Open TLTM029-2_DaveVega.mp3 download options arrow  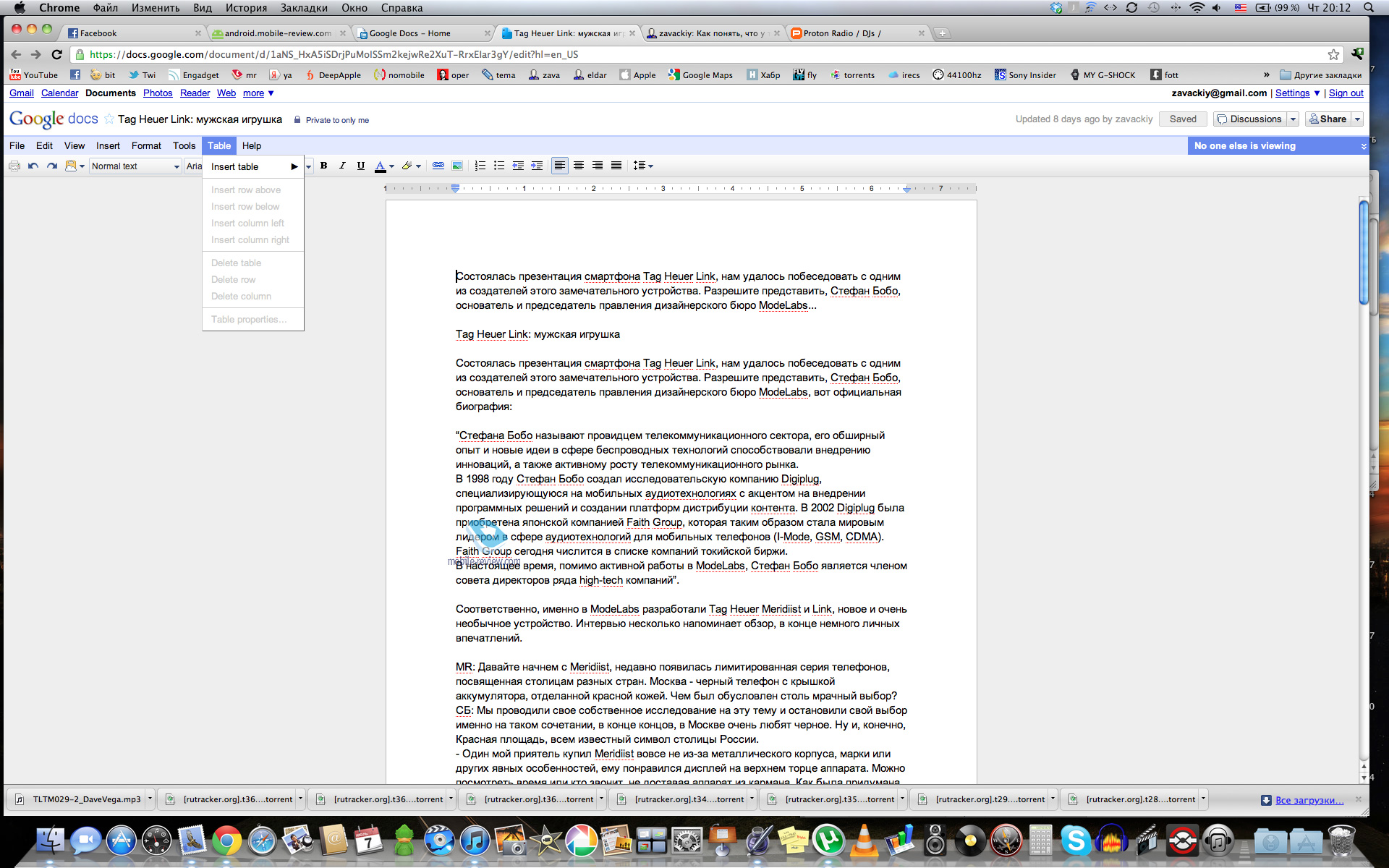[150, 799]
